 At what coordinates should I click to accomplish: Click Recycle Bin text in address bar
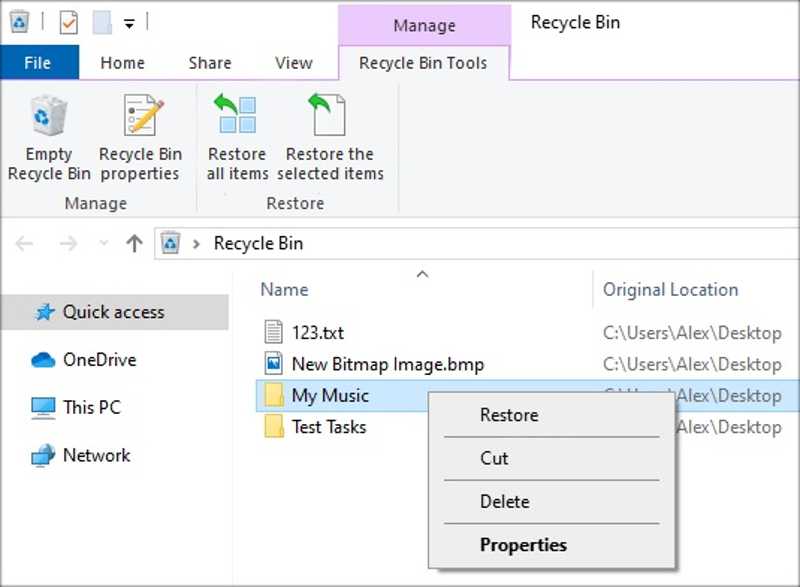pos(258,243)
